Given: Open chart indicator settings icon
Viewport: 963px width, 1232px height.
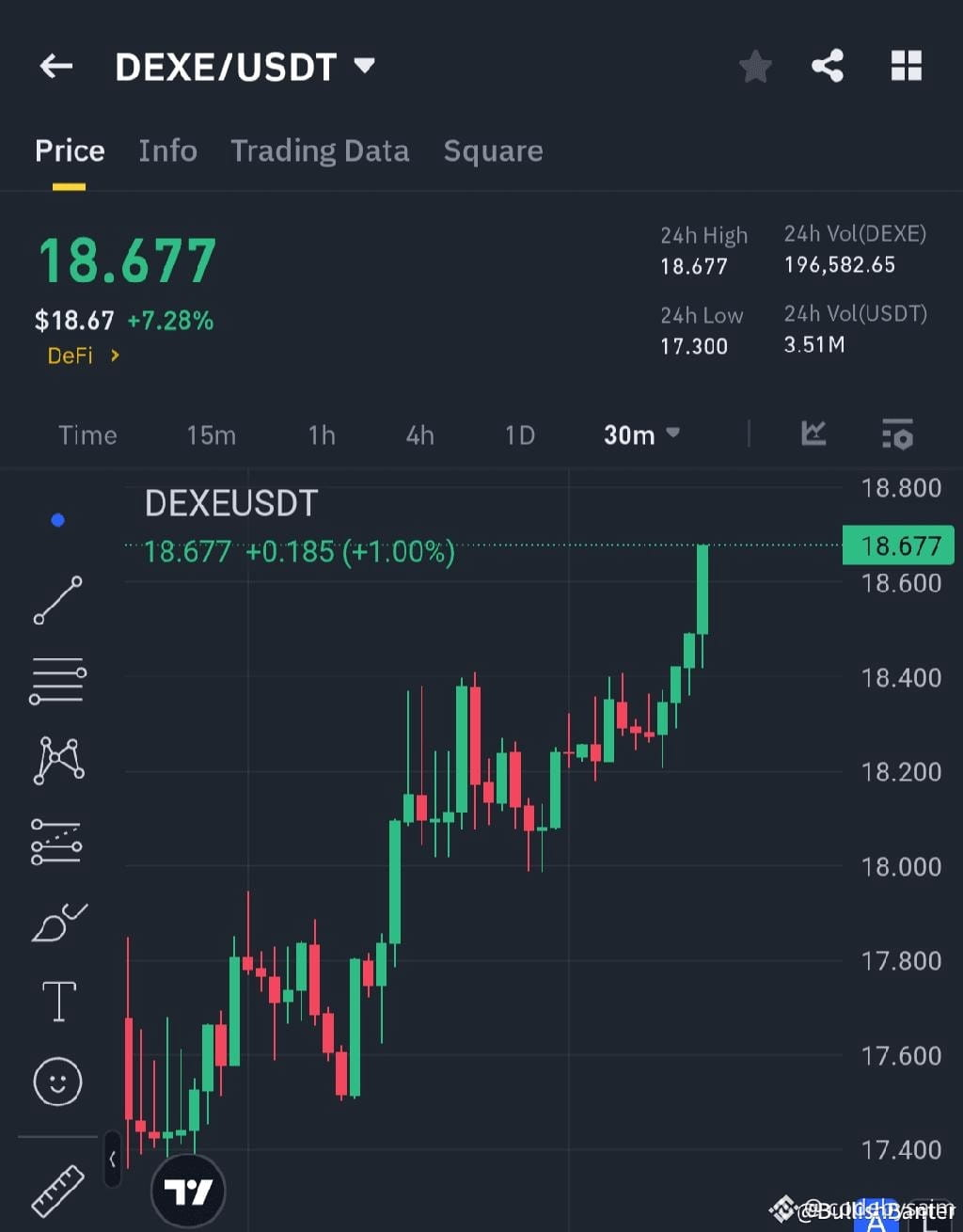Looking at the screenshot, I should coord(898,434).
